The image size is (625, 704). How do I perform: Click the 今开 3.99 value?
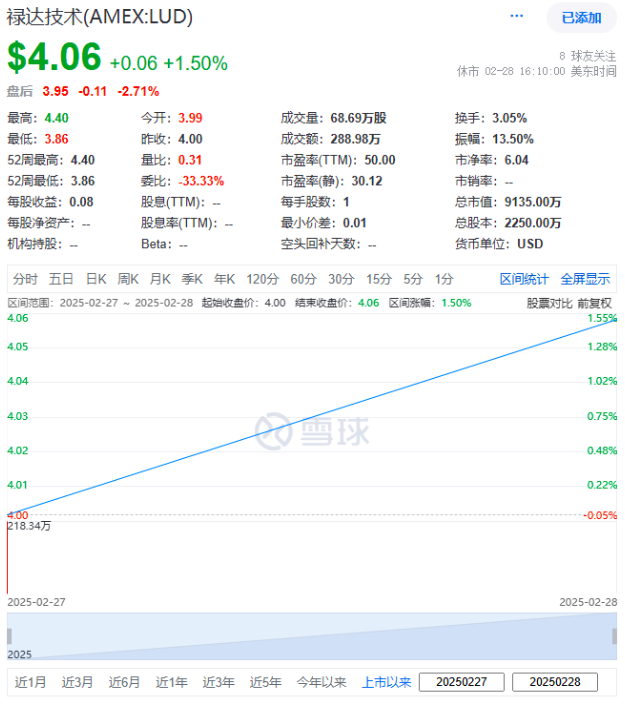pos(190,118)
